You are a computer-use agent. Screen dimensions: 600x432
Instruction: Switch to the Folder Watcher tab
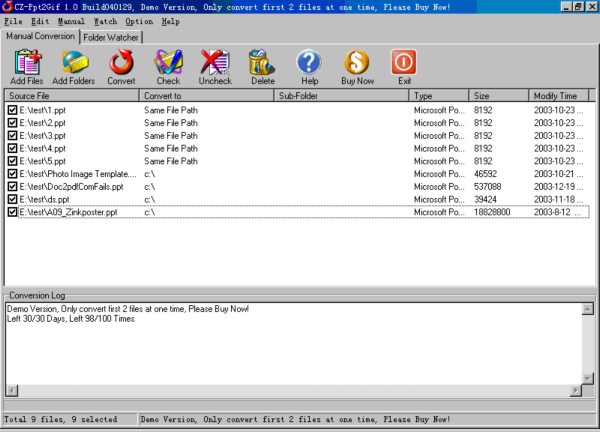tap(111, 37)
